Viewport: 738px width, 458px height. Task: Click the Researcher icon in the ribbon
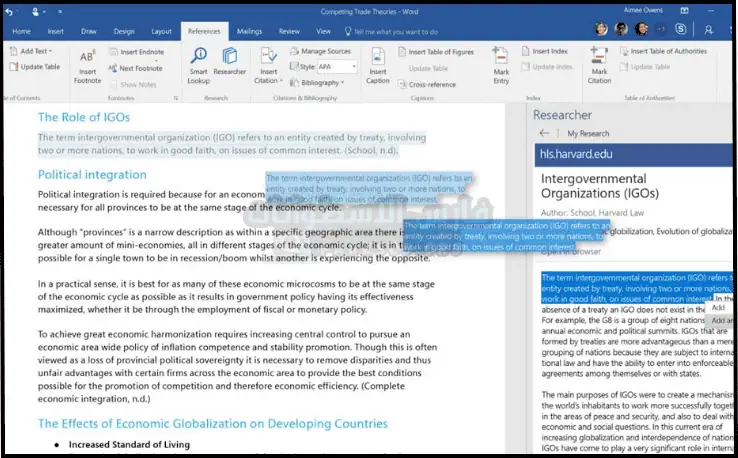230,65
